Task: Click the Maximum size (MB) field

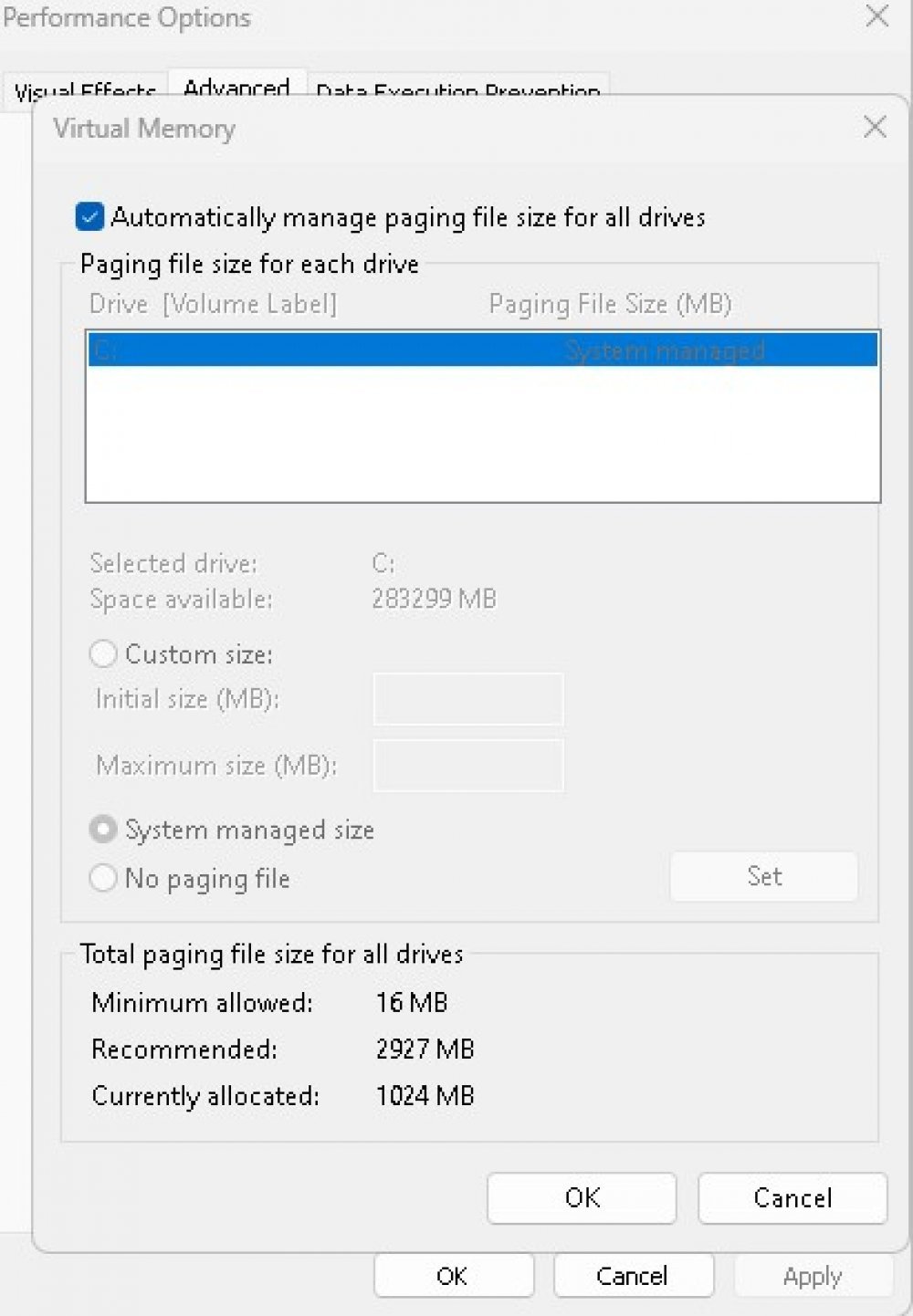Action: coord(468,765)
